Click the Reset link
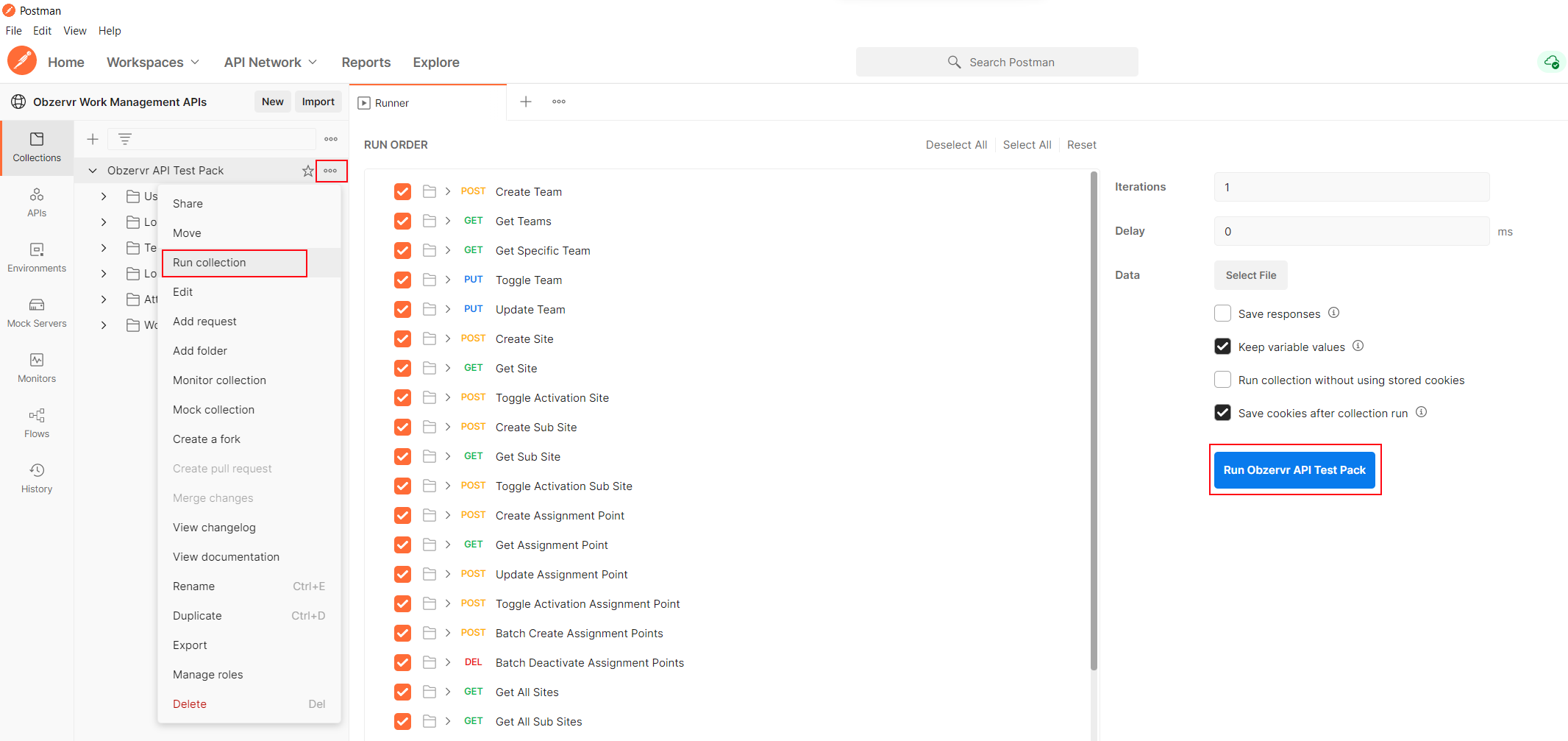1568x741 pixels. 1081,145
